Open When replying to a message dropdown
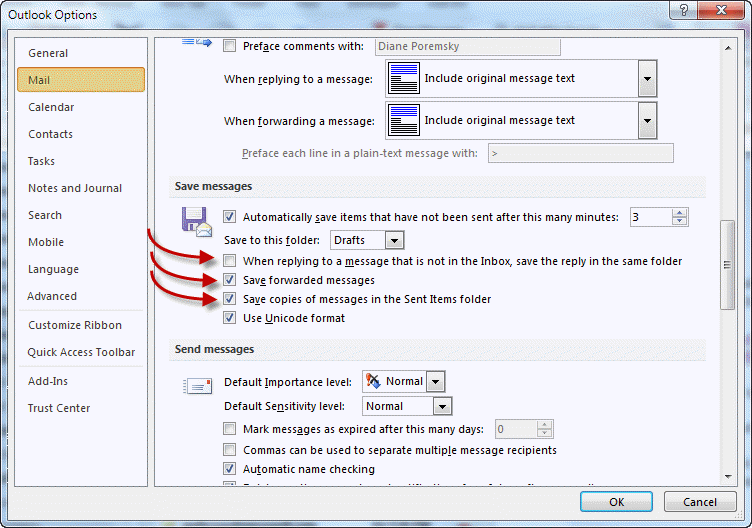Viewport: 752px width, 528px height. click(x=647, y=79)
